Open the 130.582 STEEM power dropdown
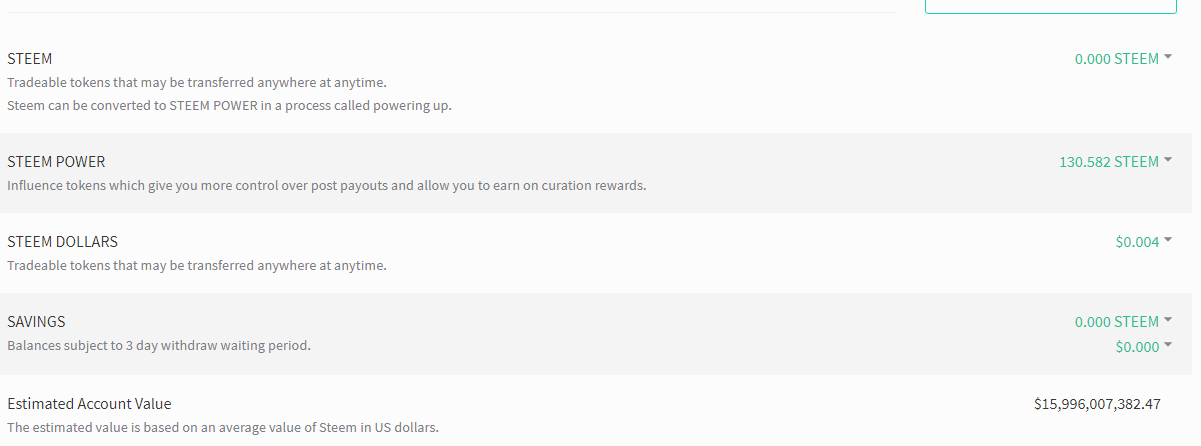This screenshot has height=446, width=1201. [x=1115, y=162]
